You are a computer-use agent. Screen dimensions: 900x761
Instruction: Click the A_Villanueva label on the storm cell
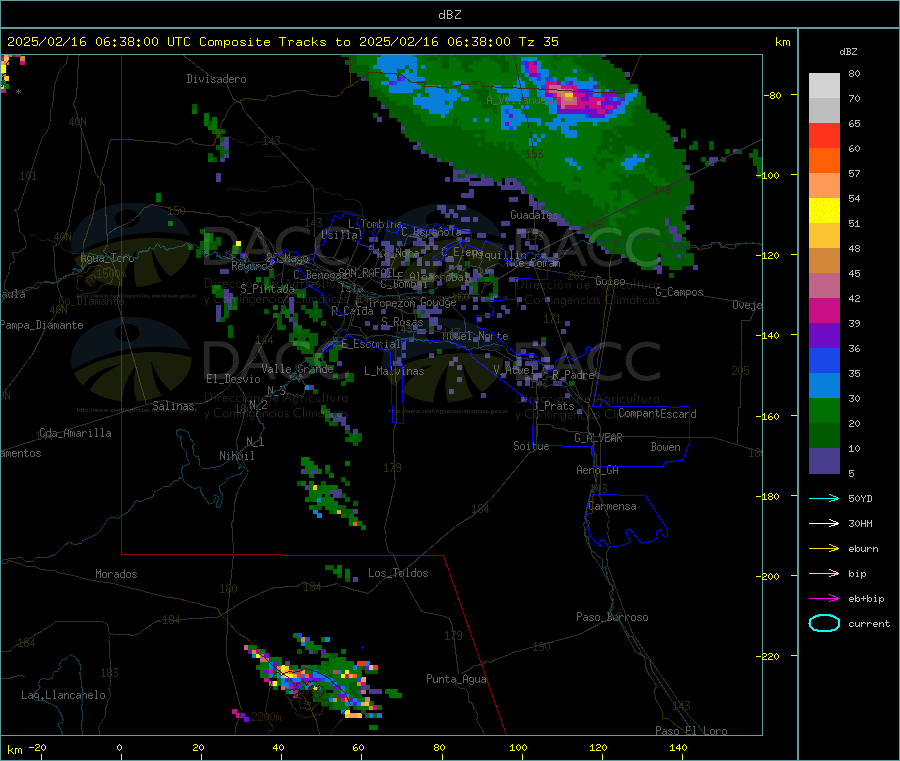coord(521,100)
